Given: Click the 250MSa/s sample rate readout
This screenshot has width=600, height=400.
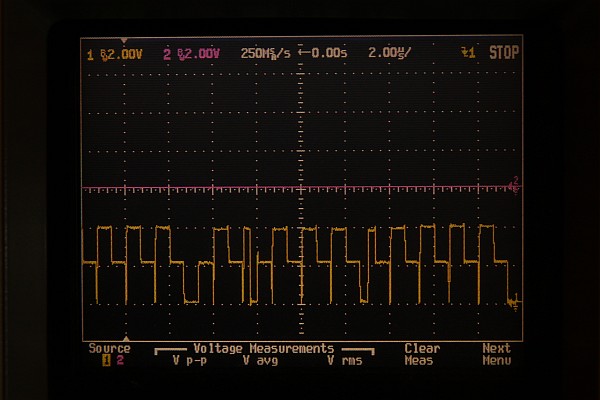Looking at the screenshot, I should coord(264,54).
